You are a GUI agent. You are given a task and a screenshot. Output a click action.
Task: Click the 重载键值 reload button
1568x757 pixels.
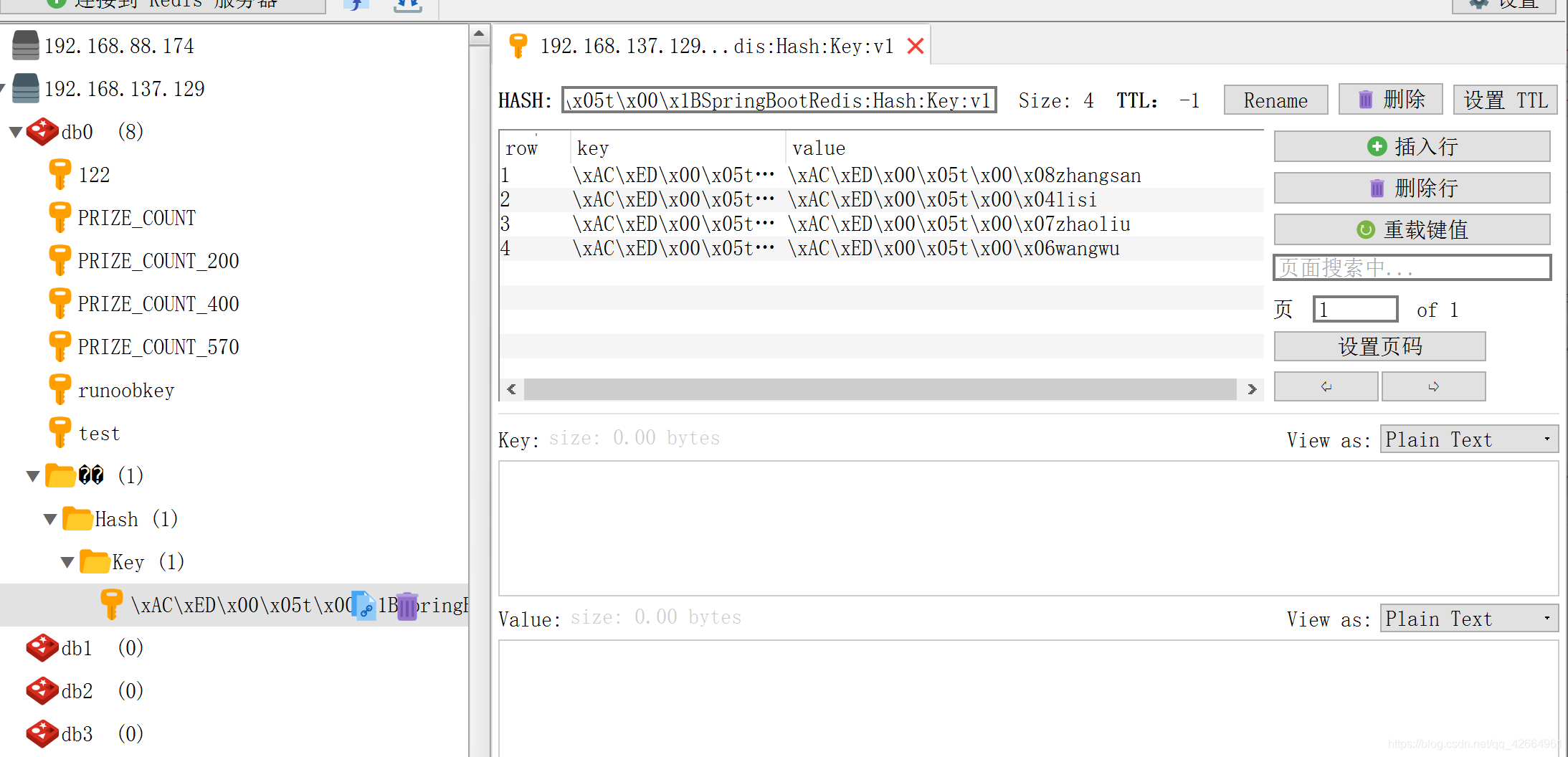coord(1412,229)
